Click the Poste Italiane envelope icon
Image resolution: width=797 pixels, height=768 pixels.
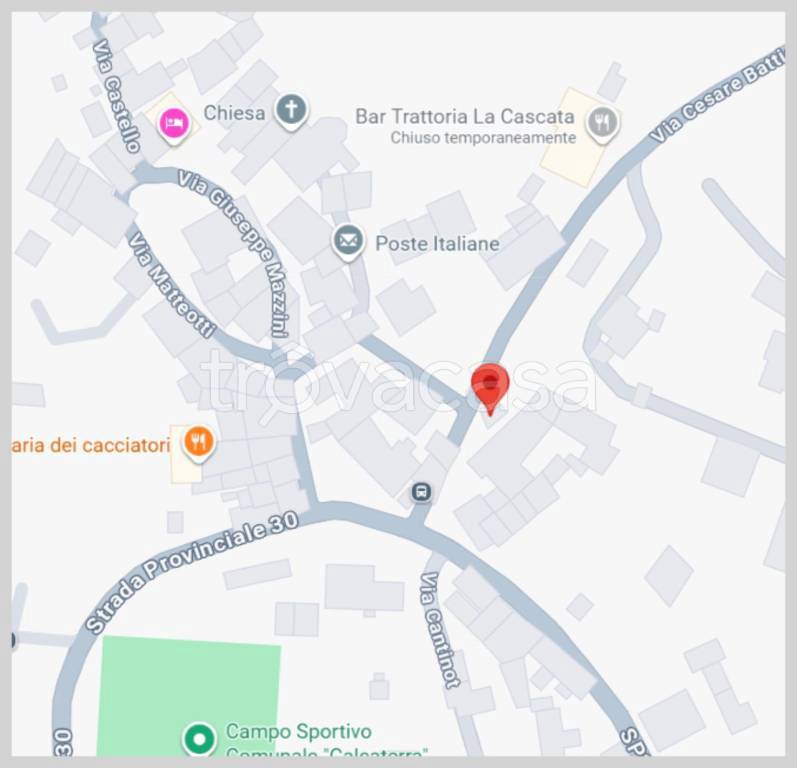348,242
